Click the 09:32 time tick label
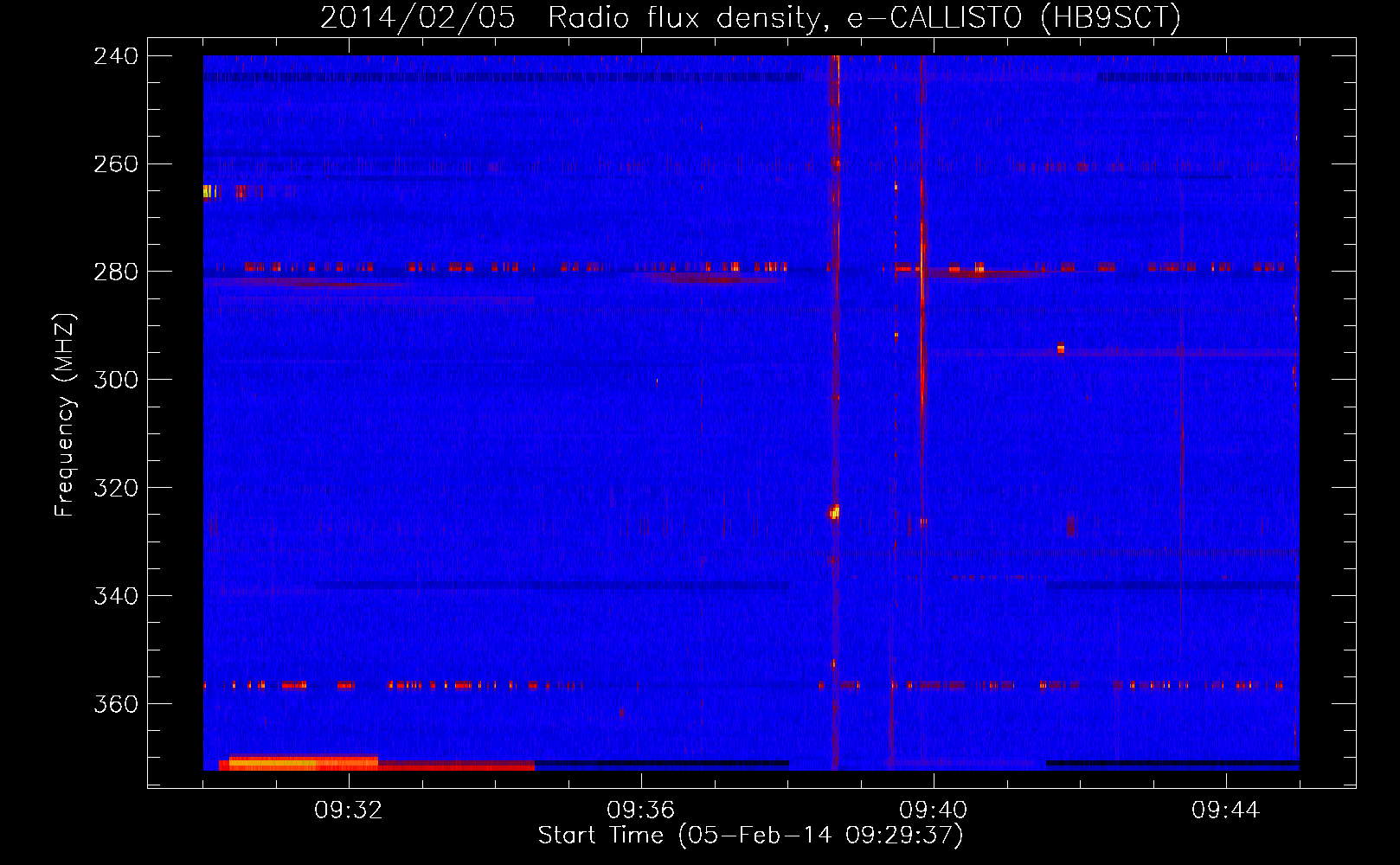The height and width of the screenshot is (865, 1400). pos(349,811)
